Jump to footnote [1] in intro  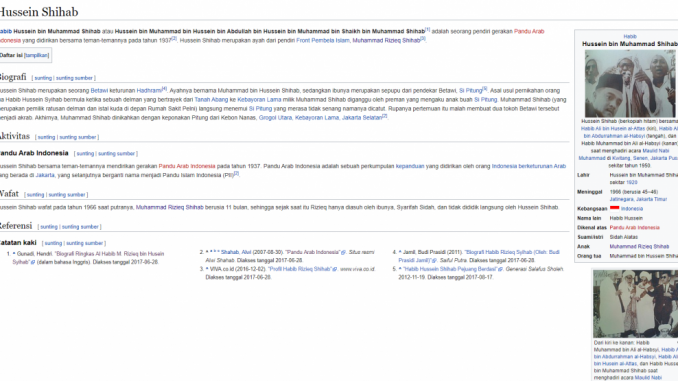tap(427, 29)
